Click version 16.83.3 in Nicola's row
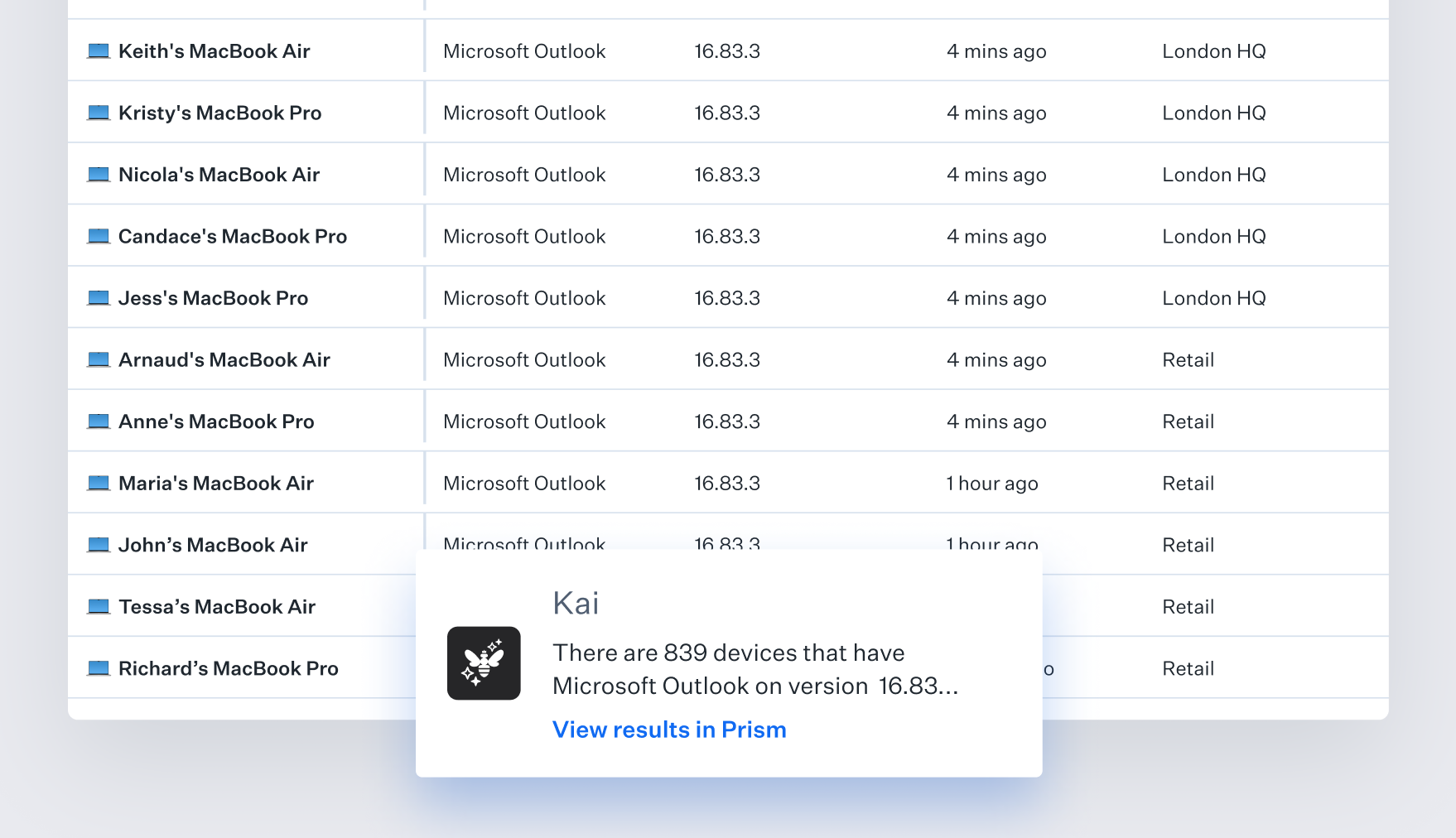 726,175
